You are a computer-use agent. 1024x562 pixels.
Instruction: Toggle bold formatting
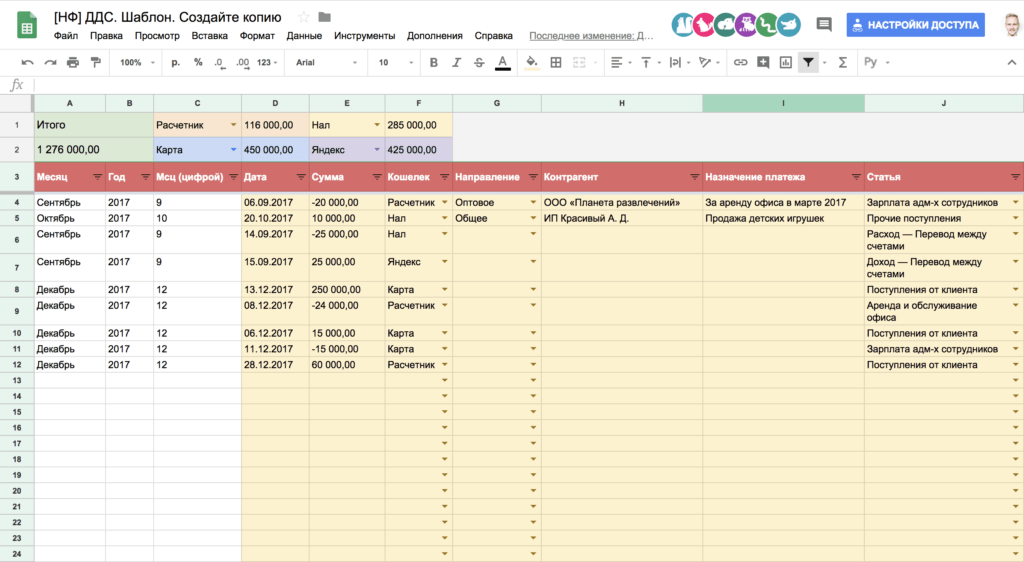click(433, 62)
